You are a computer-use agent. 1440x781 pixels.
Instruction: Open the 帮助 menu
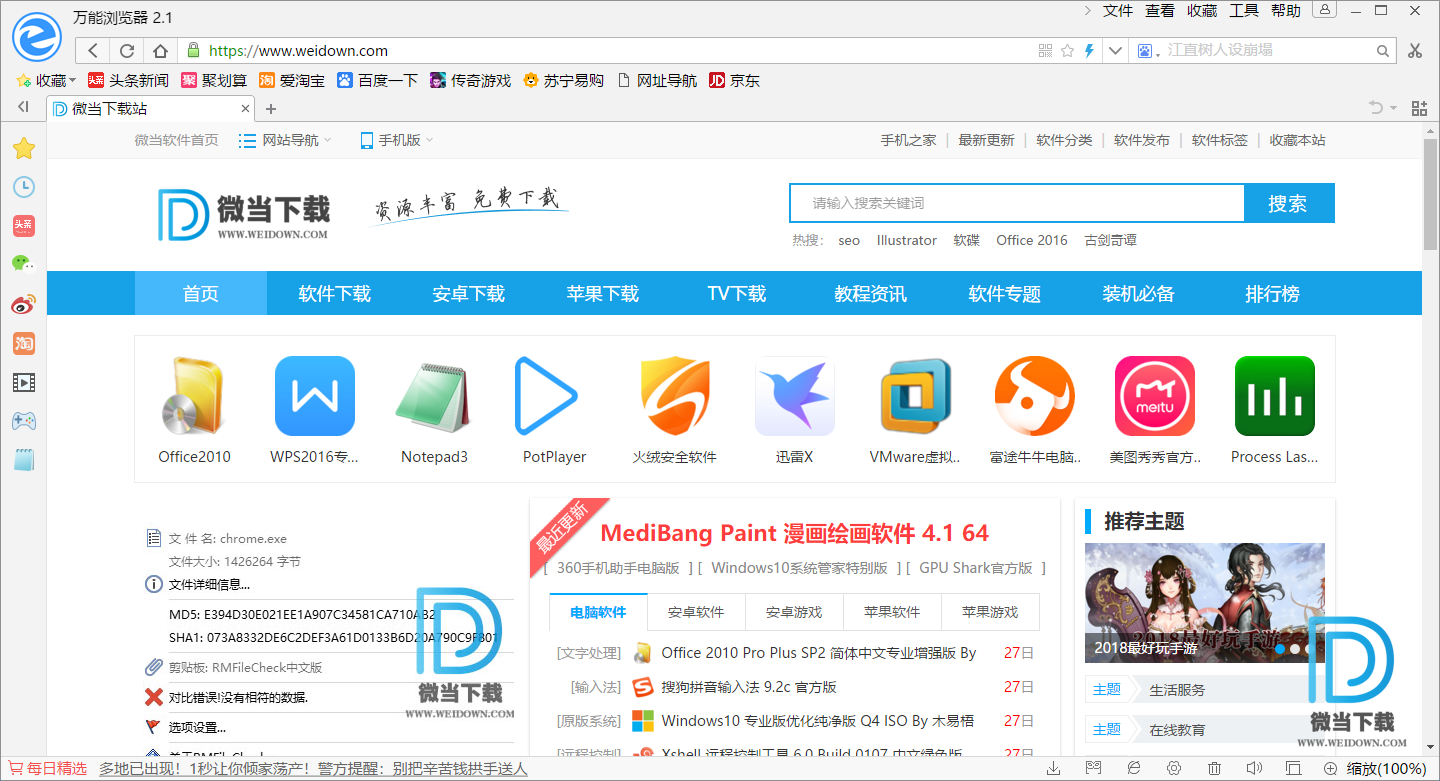click(1286, 10)
